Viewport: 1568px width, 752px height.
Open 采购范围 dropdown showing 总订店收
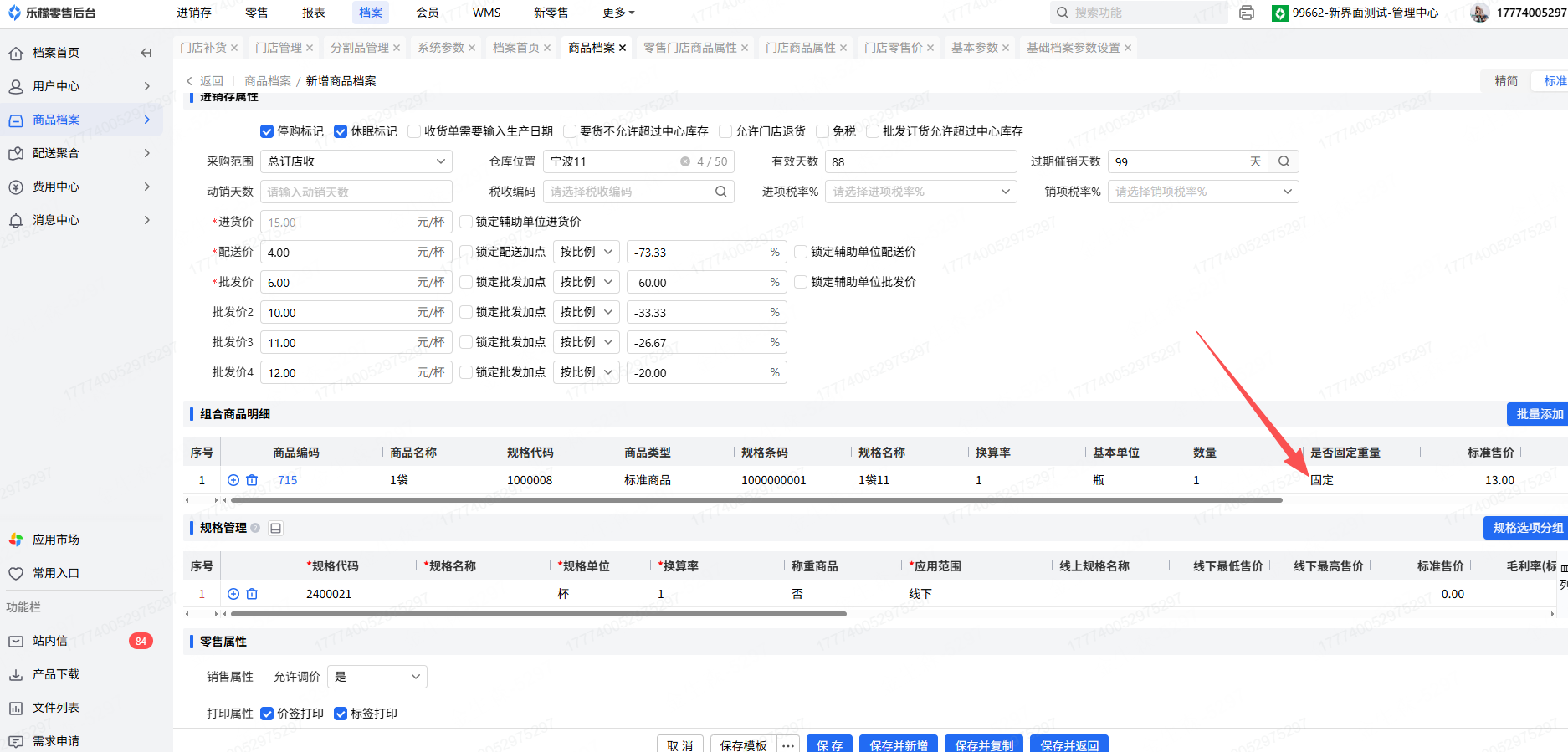coord(356,161)
